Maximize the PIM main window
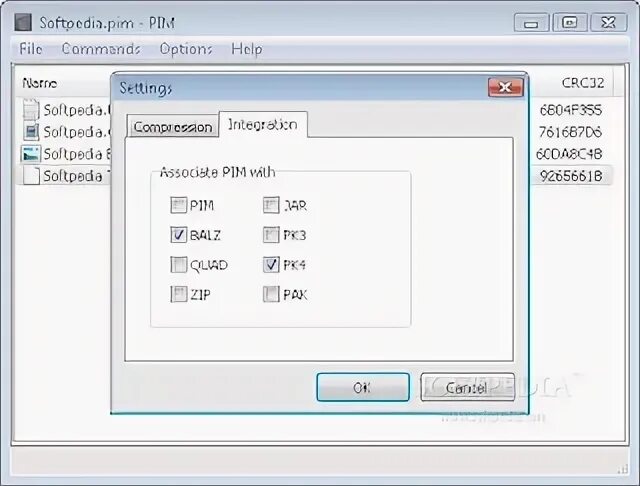 [x=570, y=22]
